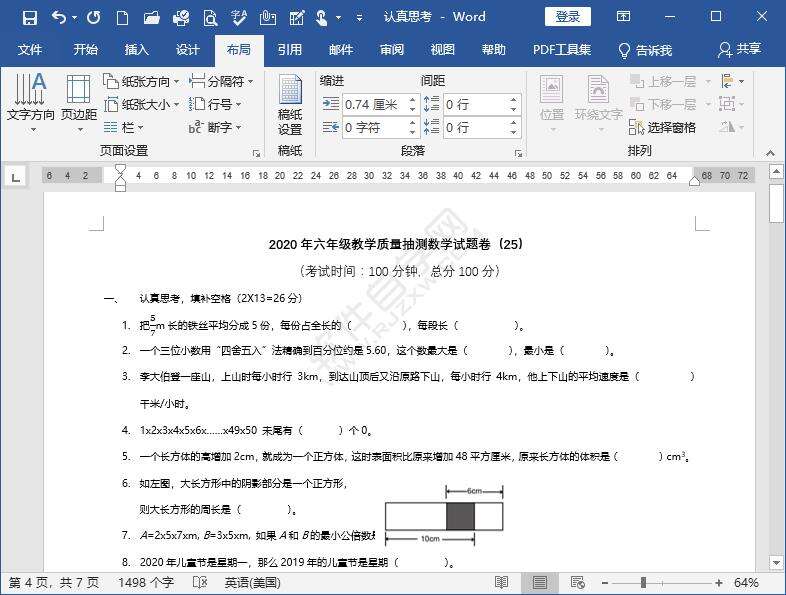Click Position (位置) icon
This screenshot has height=595, width=786.
[552, 104]
